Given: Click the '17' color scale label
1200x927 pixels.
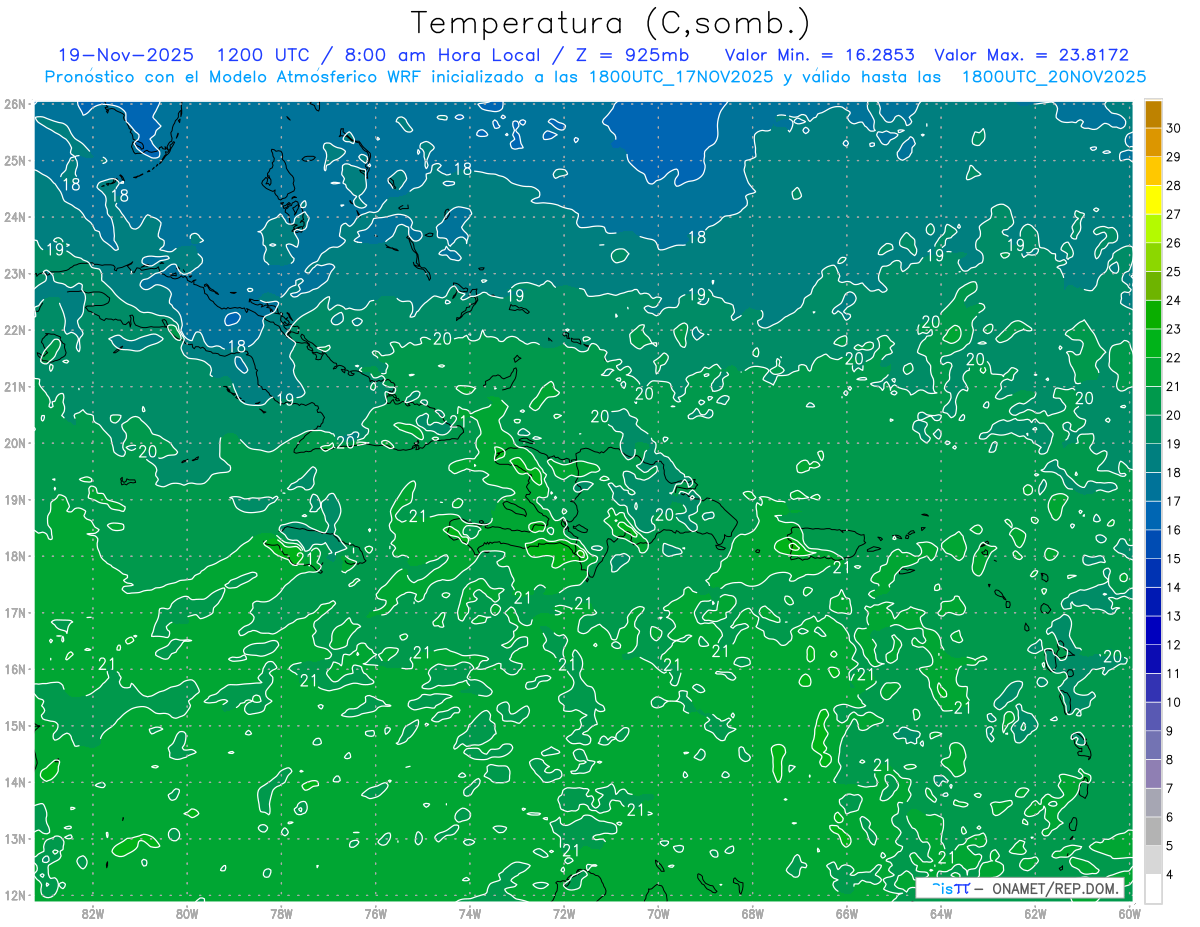Looking at the screenshot, I should click(1173, 501).
